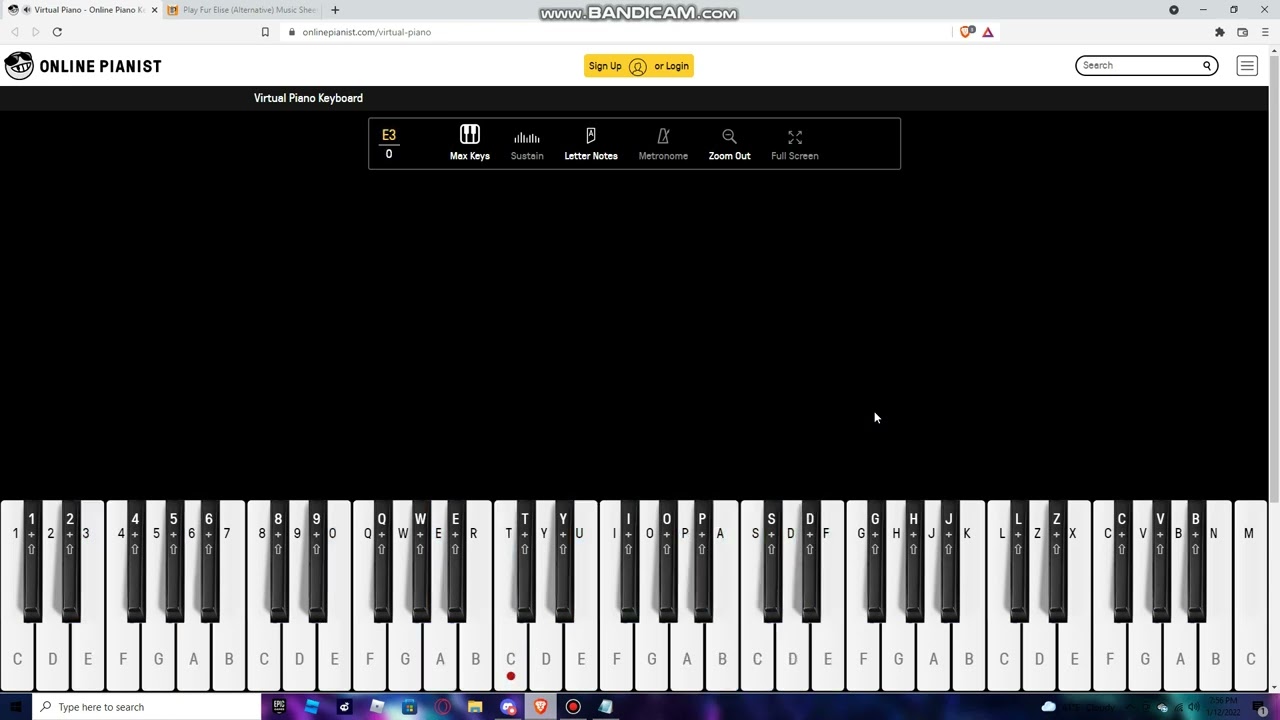Image resolution: width=1280 pixels, height=720 pixels.
Task: Play the black key labeled Z
Action: tap(1056, 560)
